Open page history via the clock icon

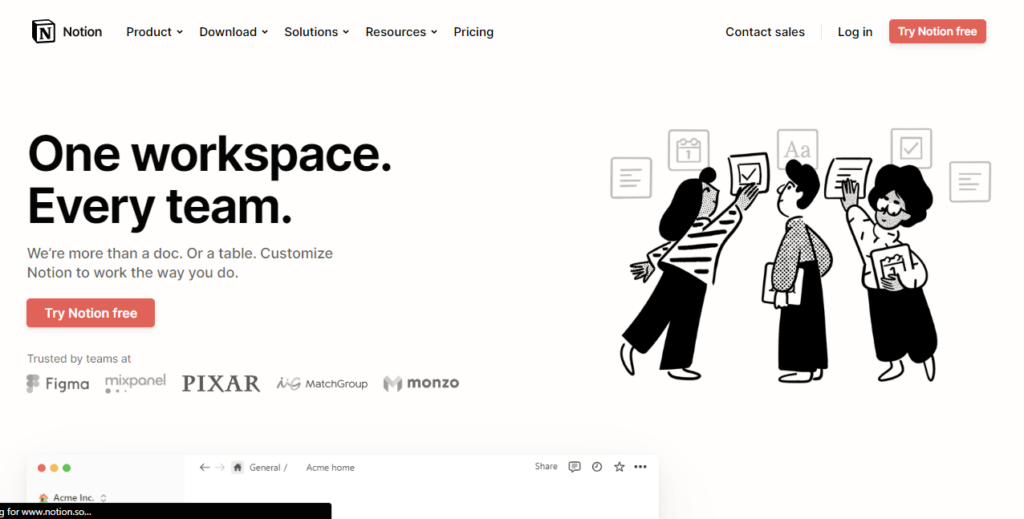(597, 467)
